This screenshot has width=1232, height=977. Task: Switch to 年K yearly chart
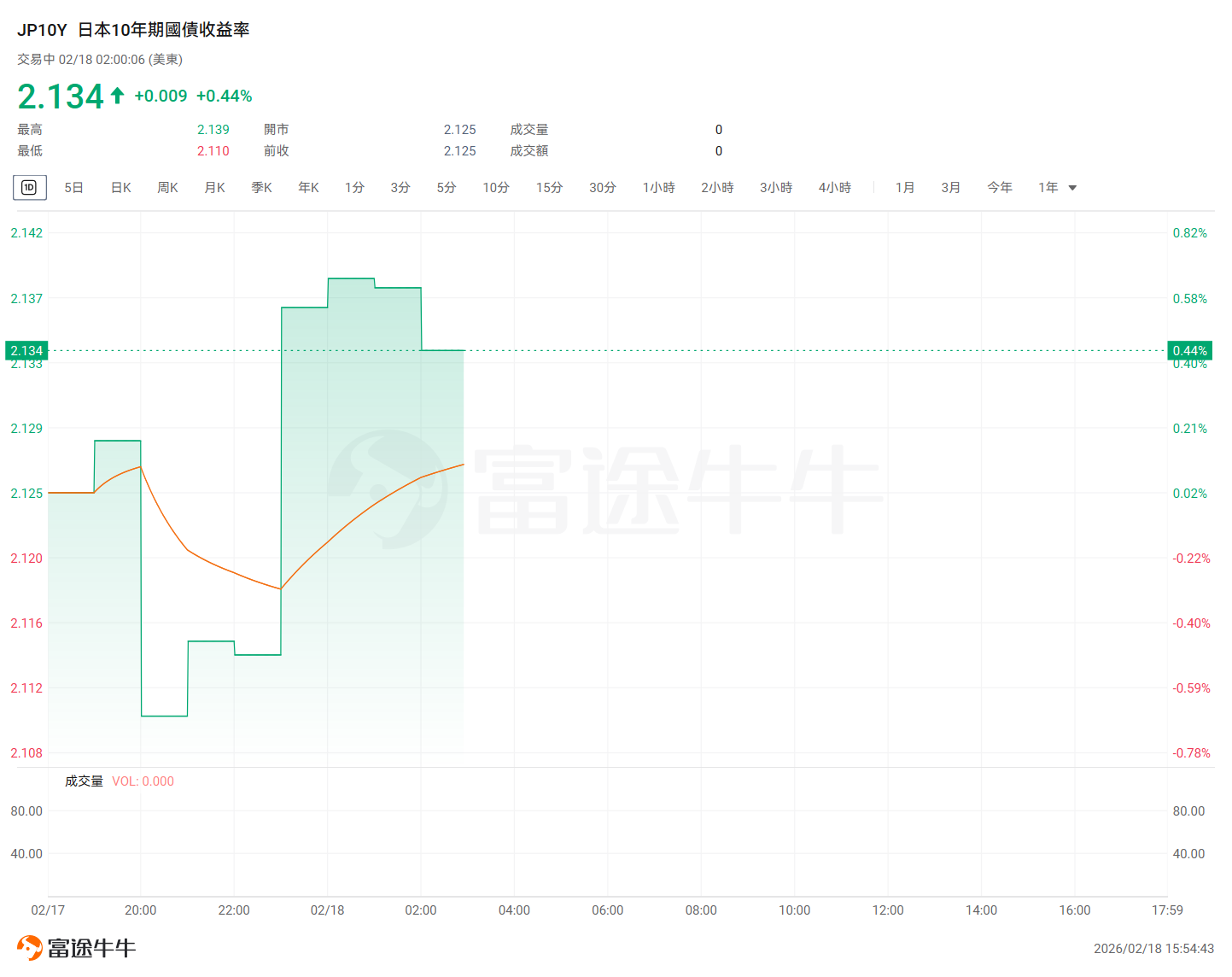tap(308, 188)
